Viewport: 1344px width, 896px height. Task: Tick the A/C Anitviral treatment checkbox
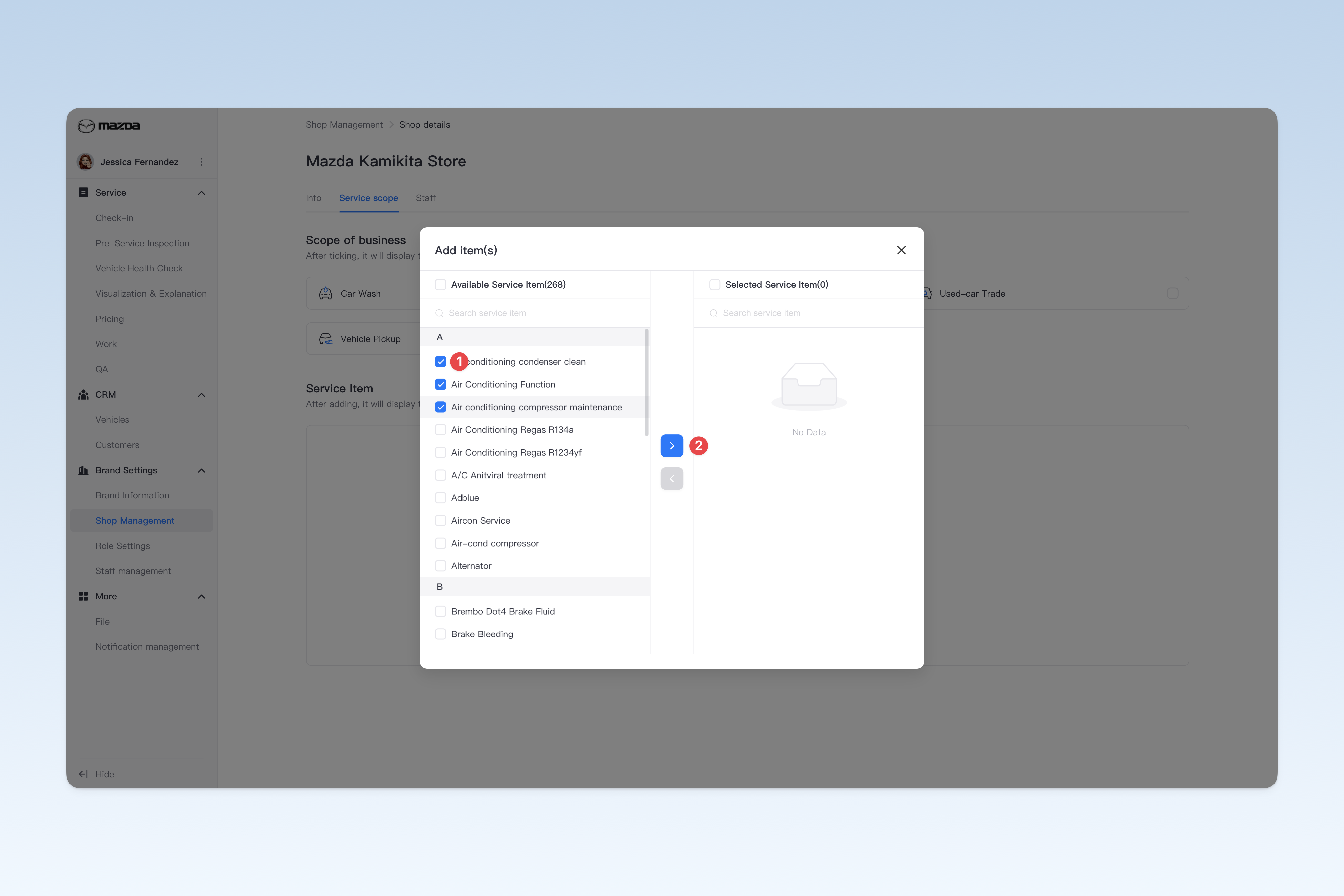click(440, 475)
